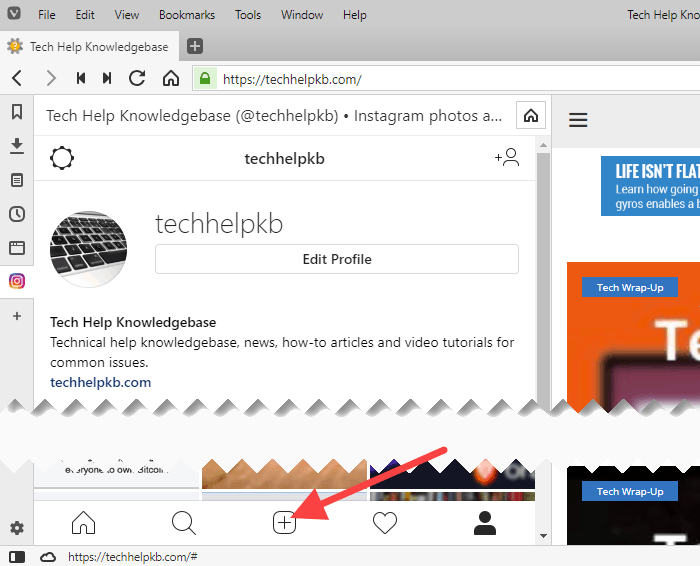
Task: Open Vivaldi settings gear icon
Action: coord(17,528)
